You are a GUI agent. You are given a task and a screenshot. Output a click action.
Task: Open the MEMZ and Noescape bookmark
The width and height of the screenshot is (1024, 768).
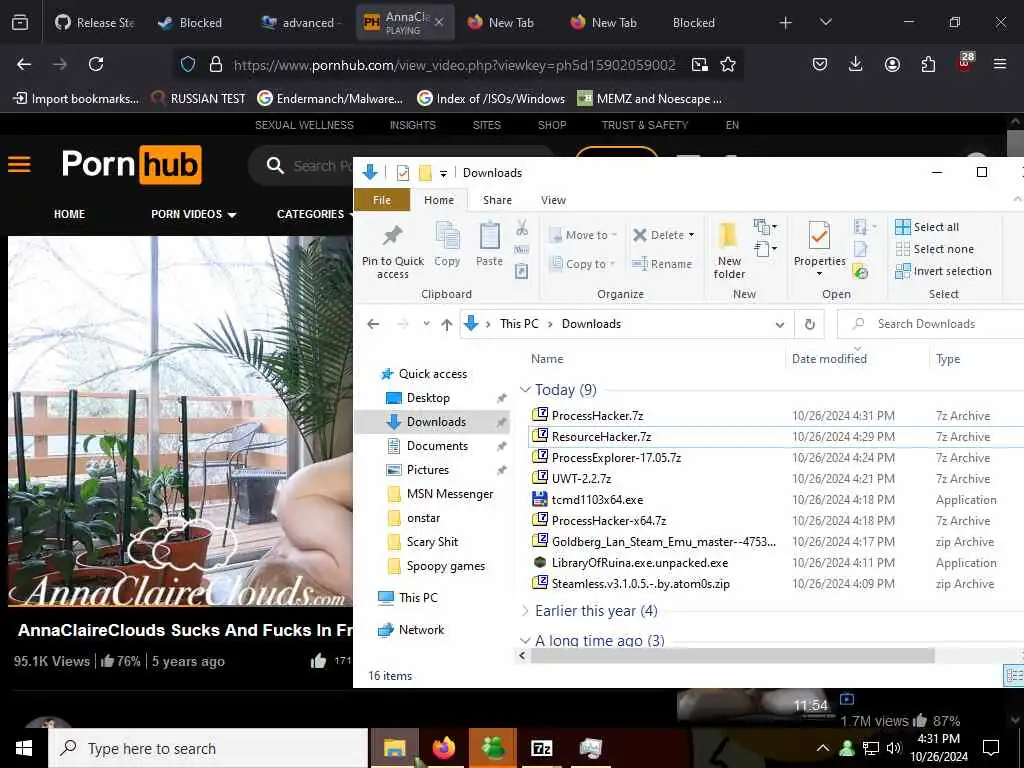point(650,99)
